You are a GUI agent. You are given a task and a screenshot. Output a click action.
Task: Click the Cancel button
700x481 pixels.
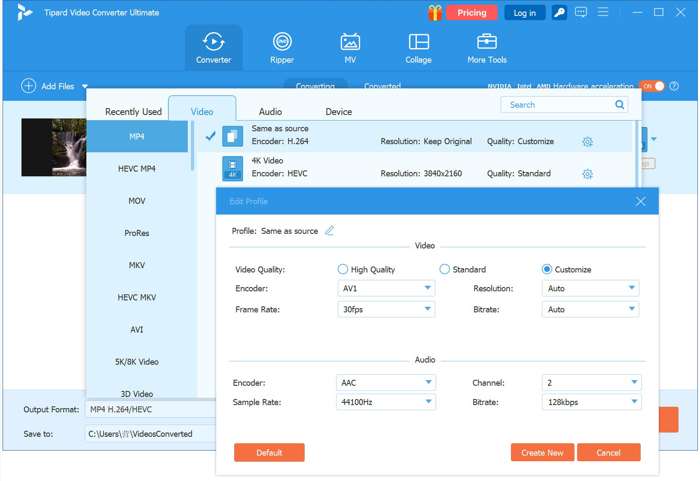[x=608, y=452]
